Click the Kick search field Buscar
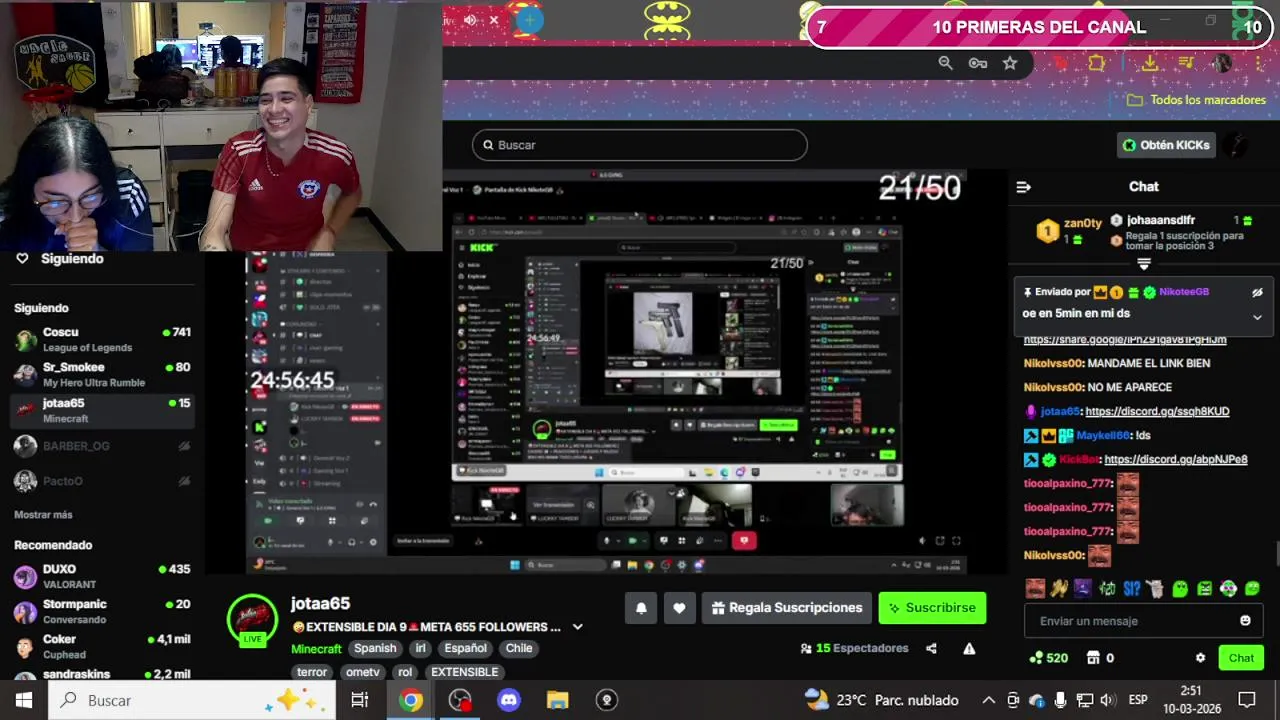Screen dimensions: 1280x720 pos(640,145)
